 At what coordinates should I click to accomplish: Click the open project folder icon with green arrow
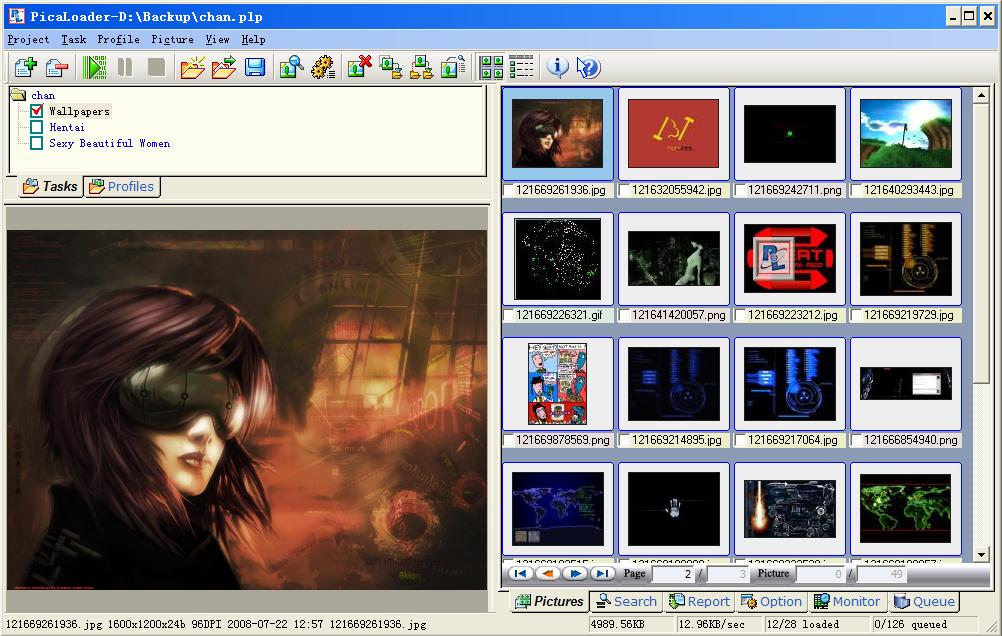(224, 67)
